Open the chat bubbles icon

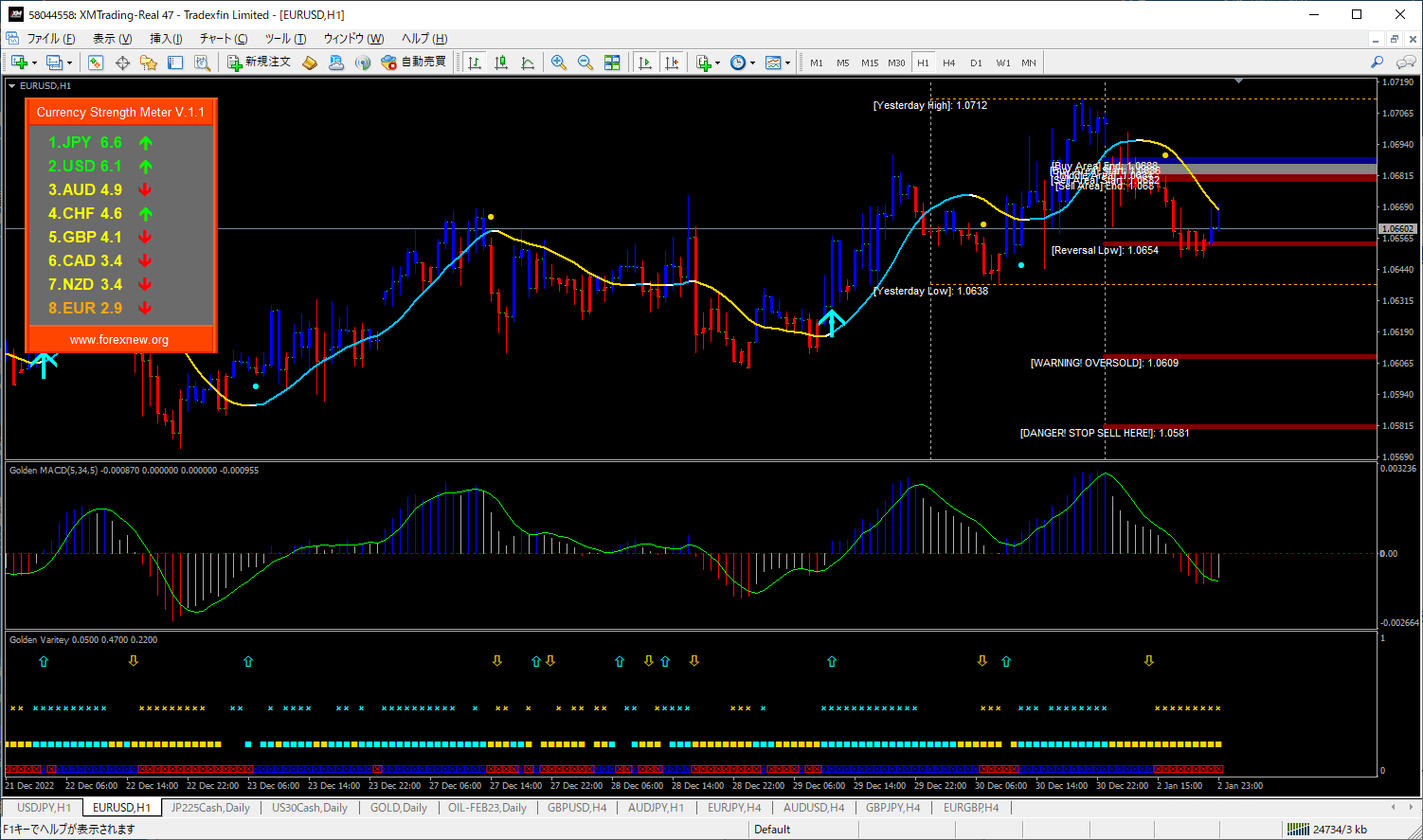(x=1406, y=63)
